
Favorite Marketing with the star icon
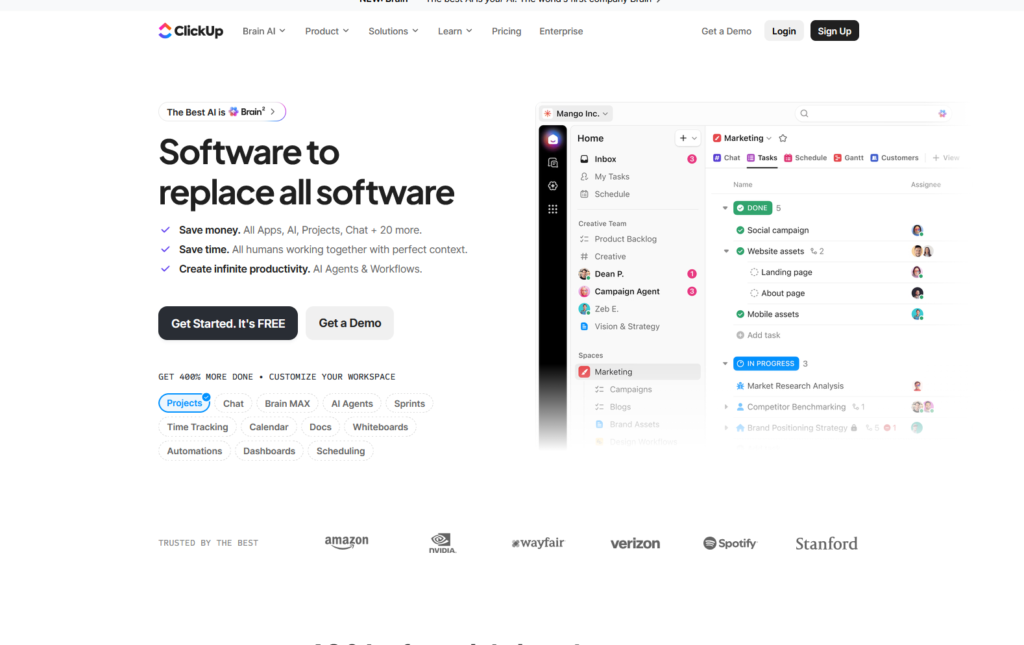(x=783, y=138)
